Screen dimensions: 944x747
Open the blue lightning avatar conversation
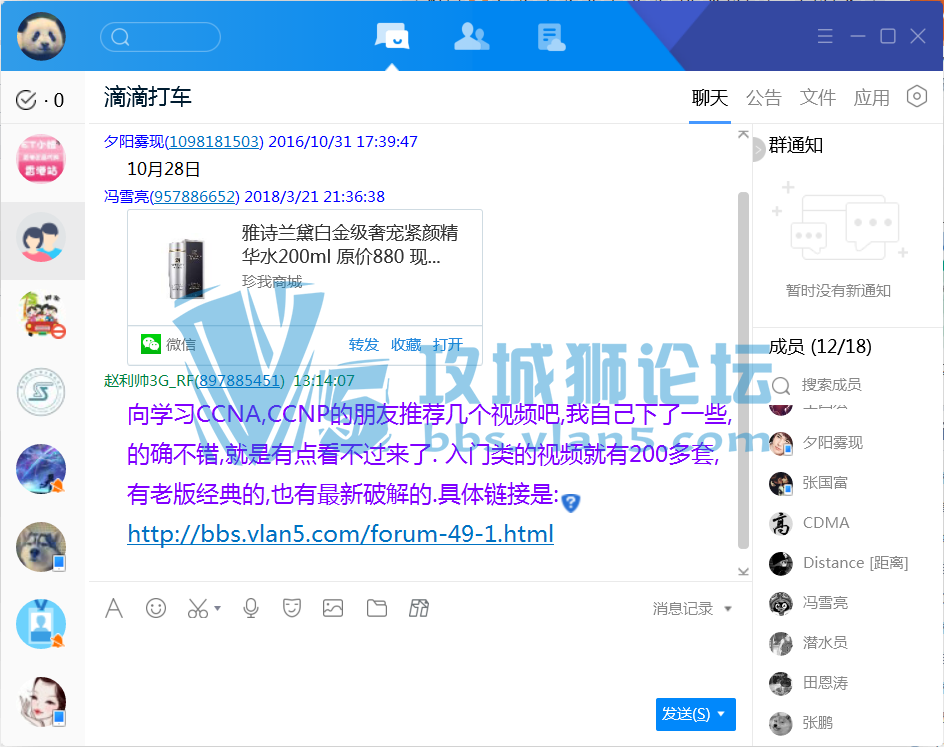(x=41, y=470)
